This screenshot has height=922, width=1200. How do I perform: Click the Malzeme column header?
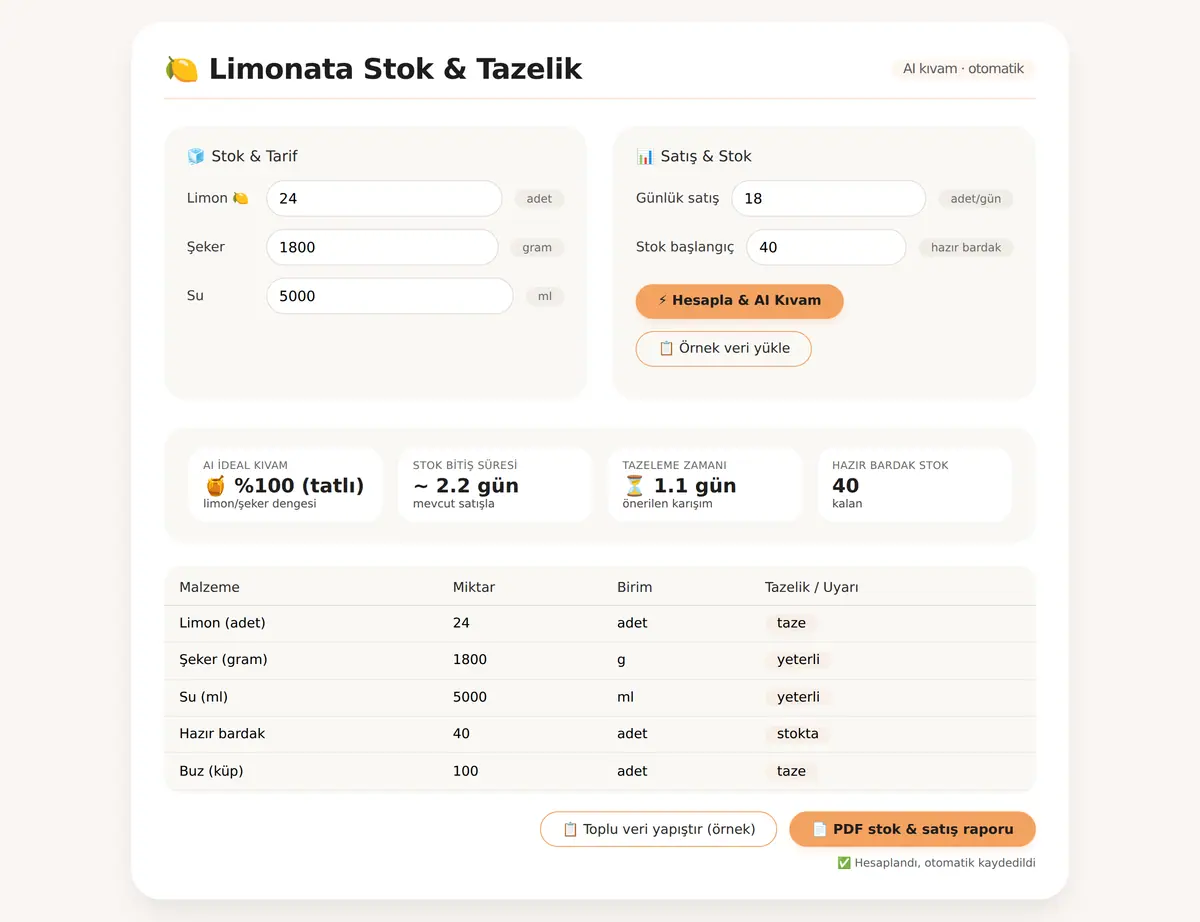209,587
